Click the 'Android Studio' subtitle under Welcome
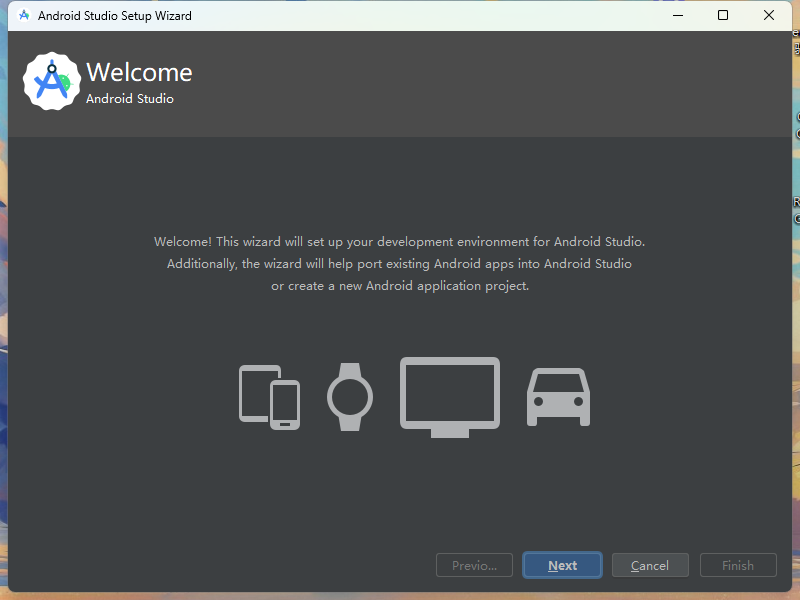This screenshot has width=800, height=600. tap(130, 99)
